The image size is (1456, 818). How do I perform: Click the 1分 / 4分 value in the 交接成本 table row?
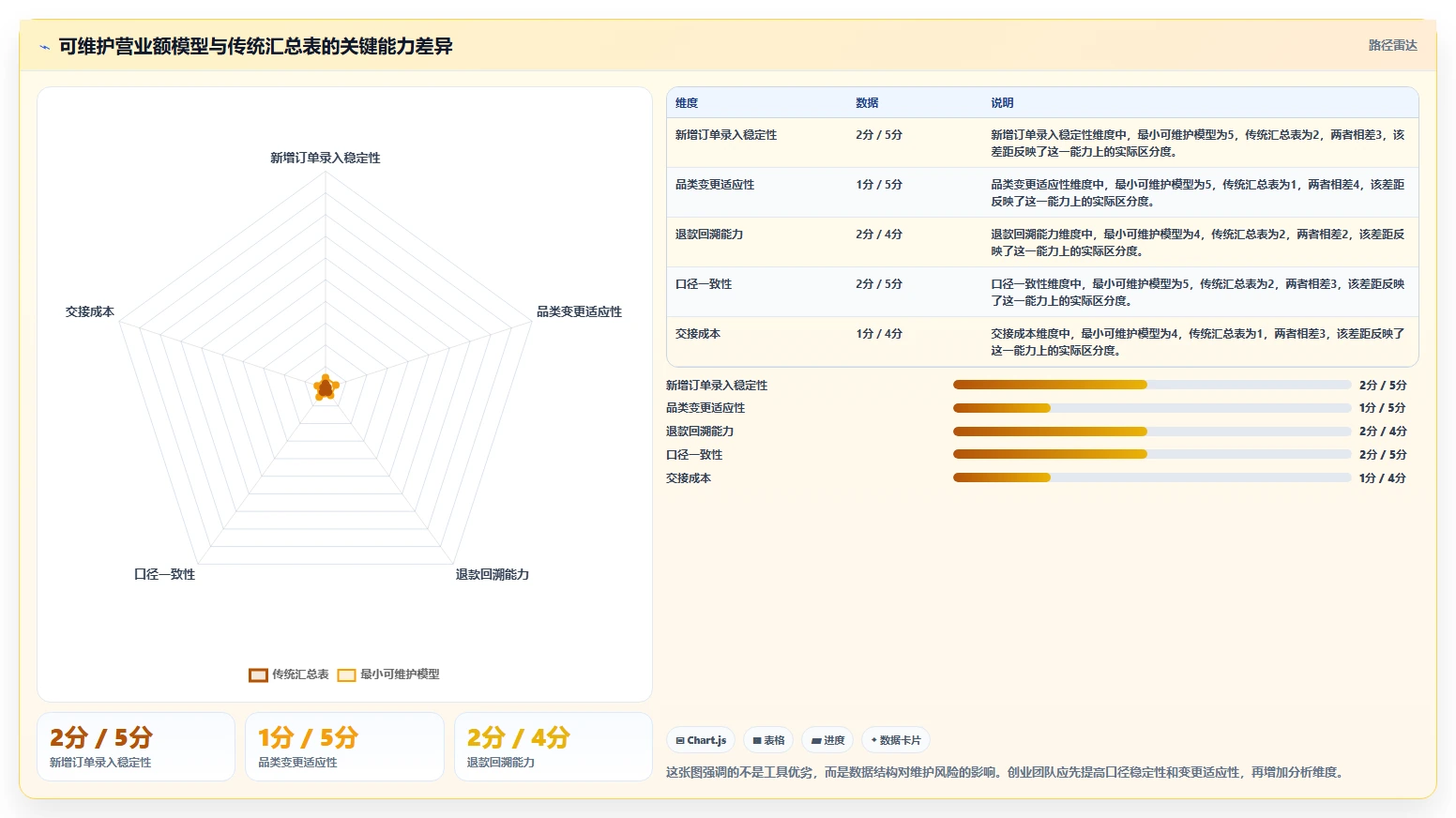coord(879,334)
